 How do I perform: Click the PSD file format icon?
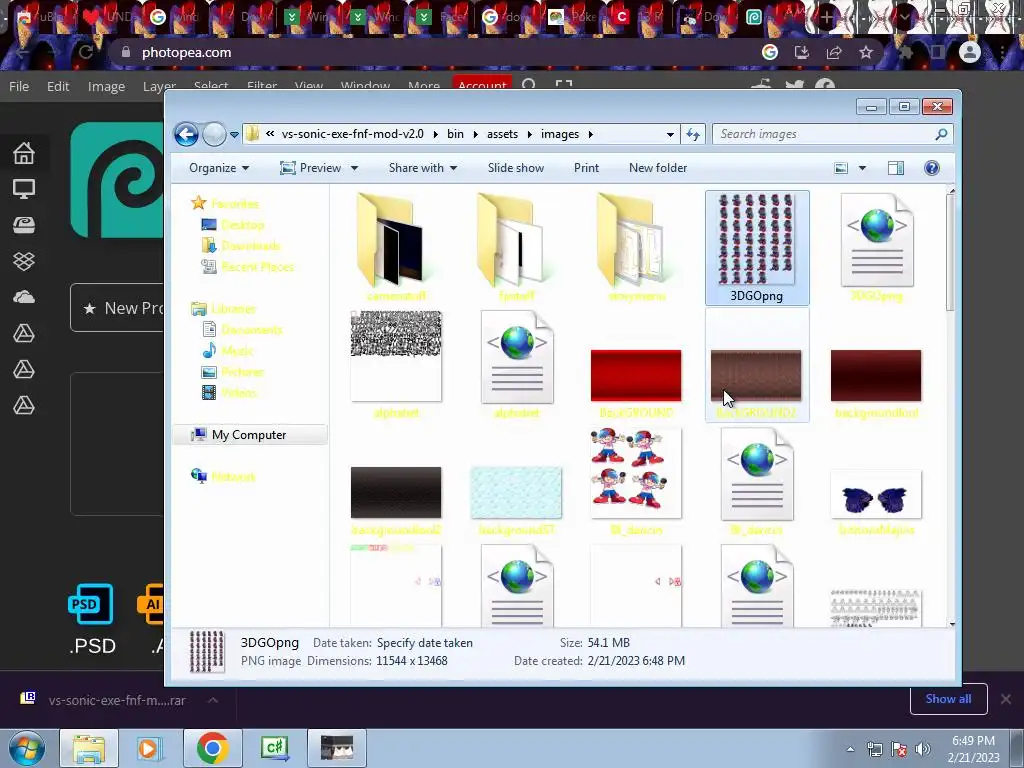pyautogui.click(x=91, y=603)
